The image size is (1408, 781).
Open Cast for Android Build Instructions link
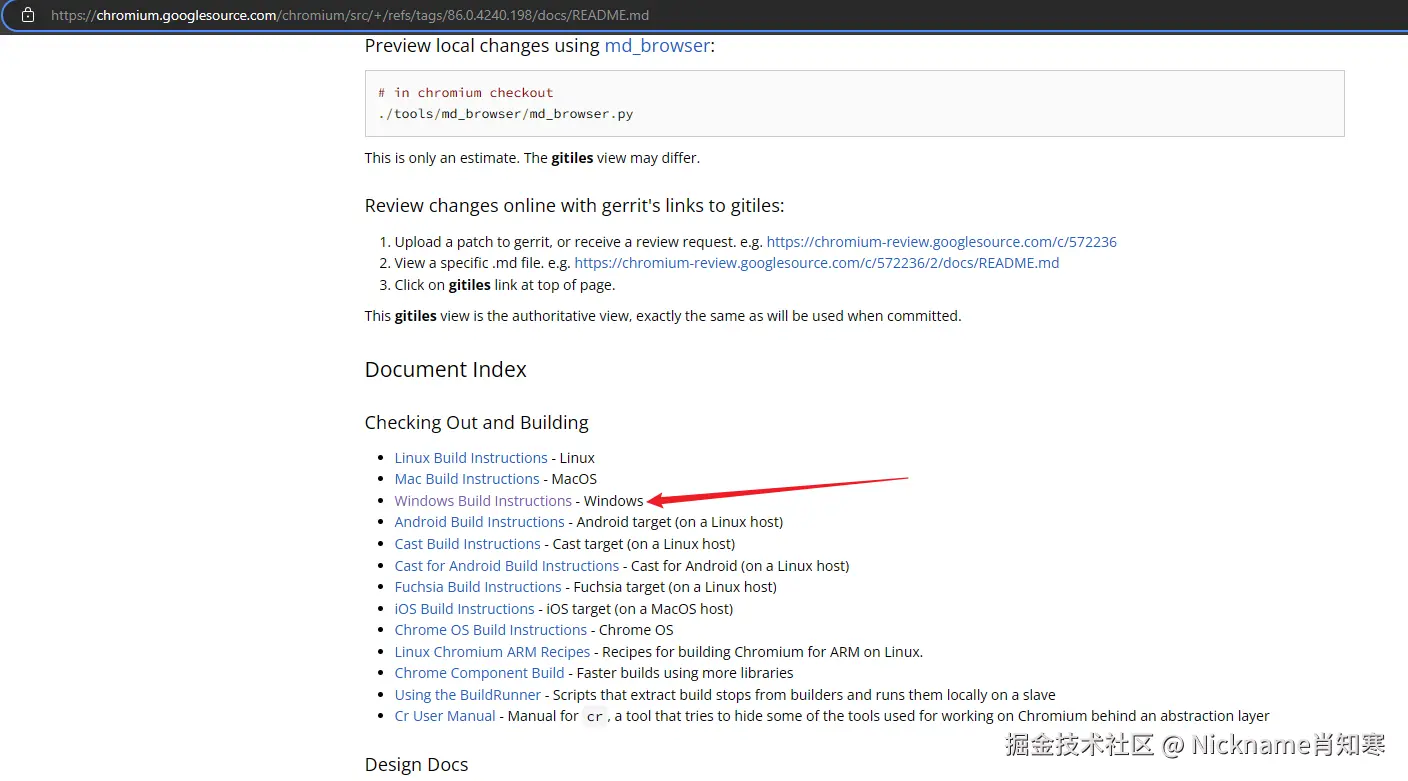click(x=507, y=566)
